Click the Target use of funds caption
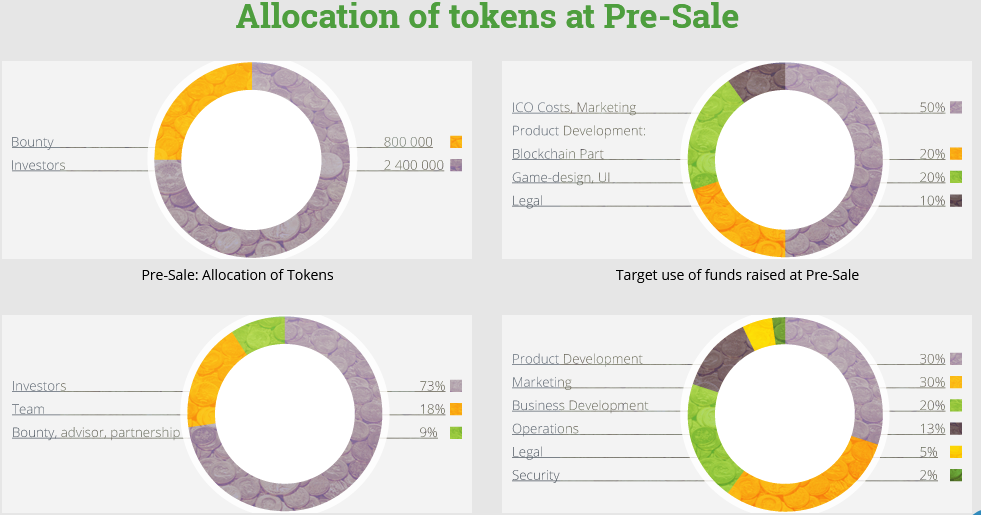This screenshot has width=981, height=515. click(x=737, y=275)
